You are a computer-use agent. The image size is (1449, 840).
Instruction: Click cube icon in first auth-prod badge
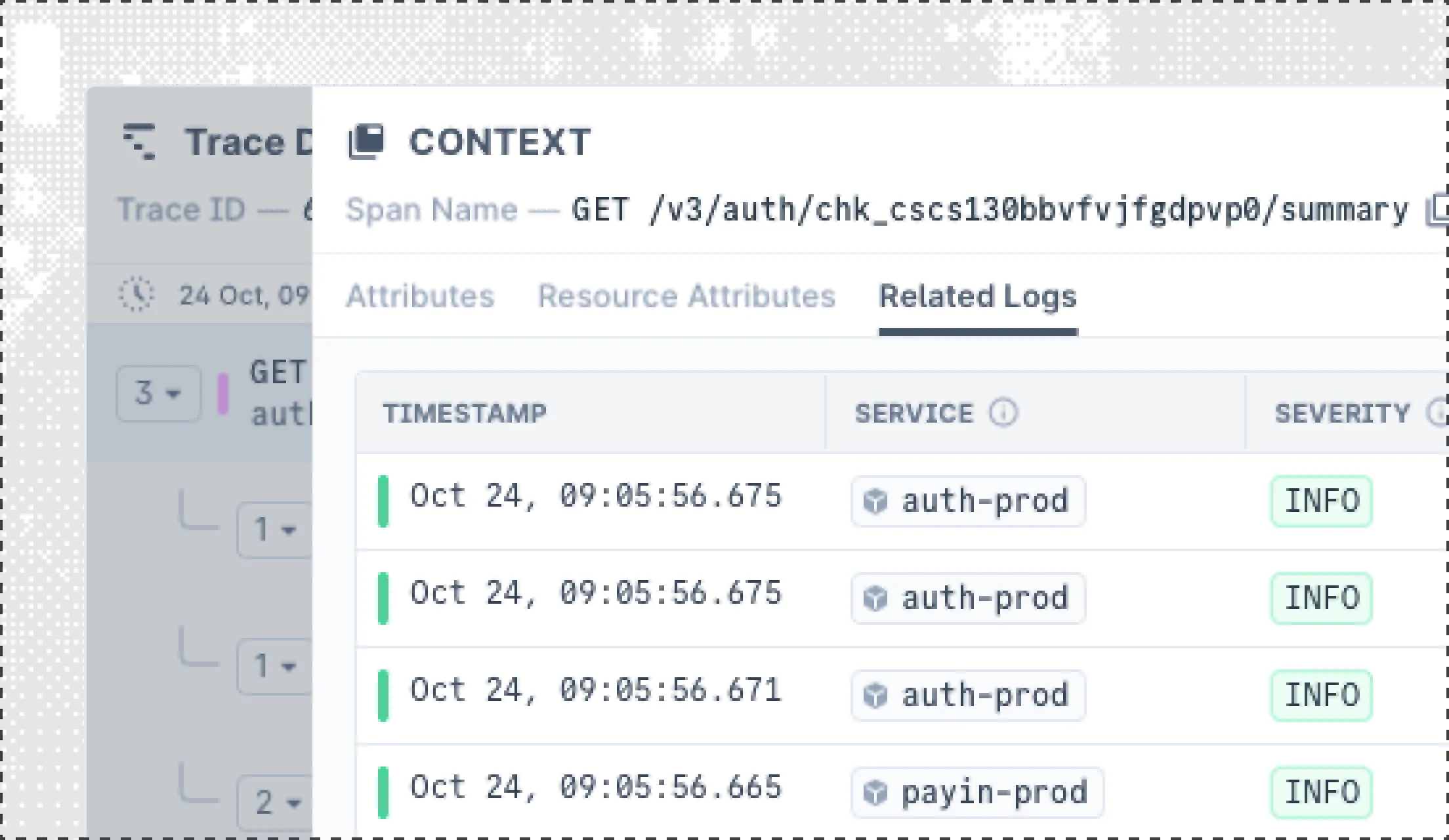coord(875,501)
